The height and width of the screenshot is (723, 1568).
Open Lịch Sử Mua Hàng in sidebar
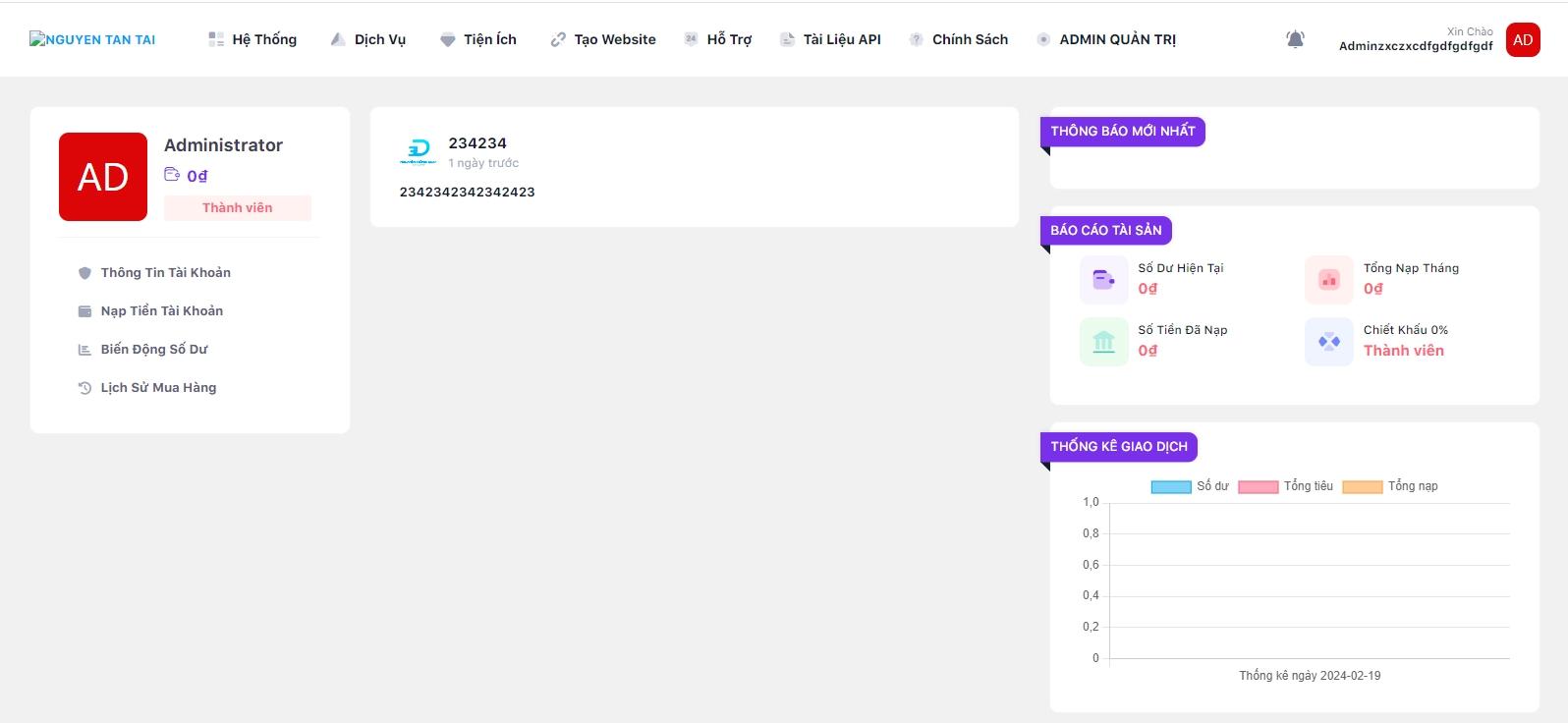158,388
